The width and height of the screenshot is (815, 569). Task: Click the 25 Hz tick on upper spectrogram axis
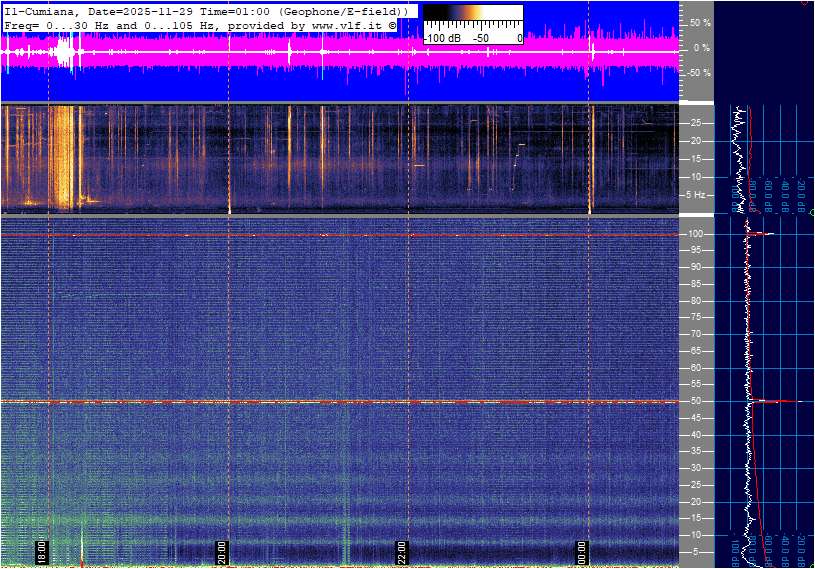click(695, 123)
